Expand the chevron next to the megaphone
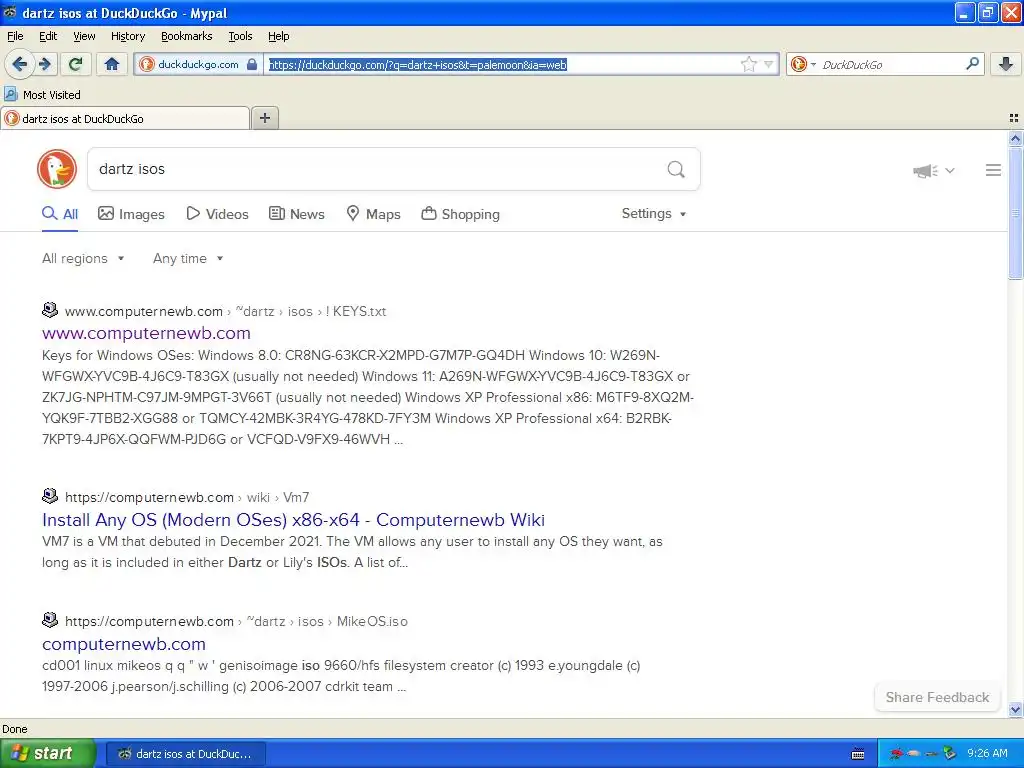The image size is (1024, 768). click(950, 170)
